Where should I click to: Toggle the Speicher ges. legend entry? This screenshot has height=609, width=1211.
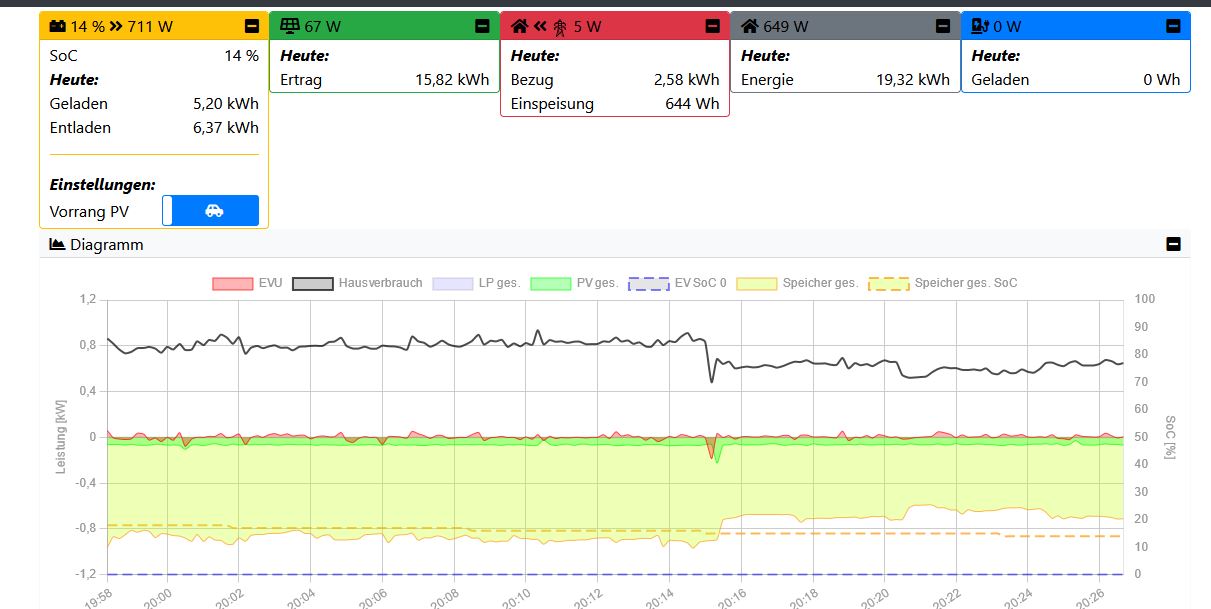[x=797, y=283]
